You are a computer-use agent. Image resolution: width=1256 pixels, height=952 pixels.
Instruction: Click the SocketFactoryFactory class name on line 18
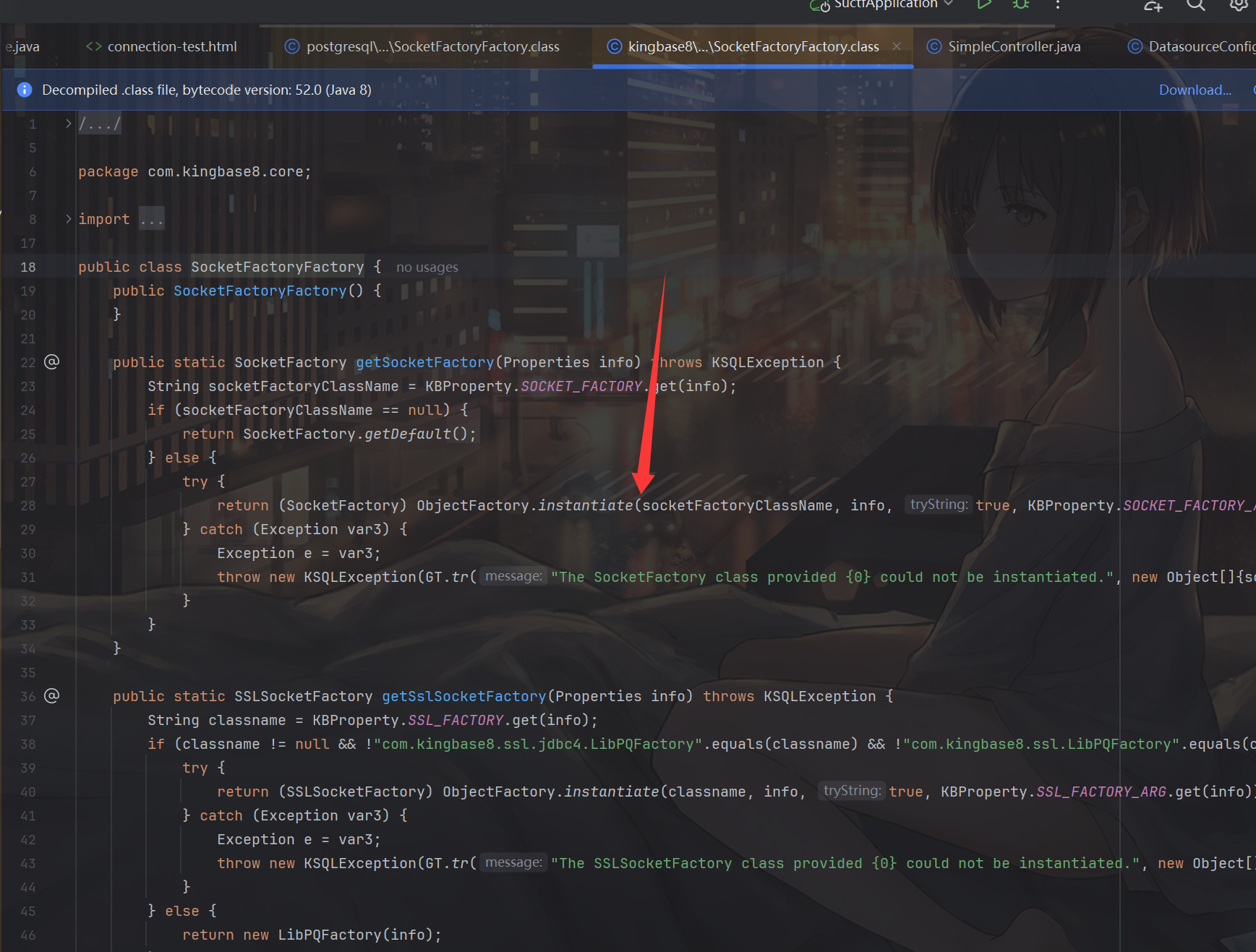277,267
